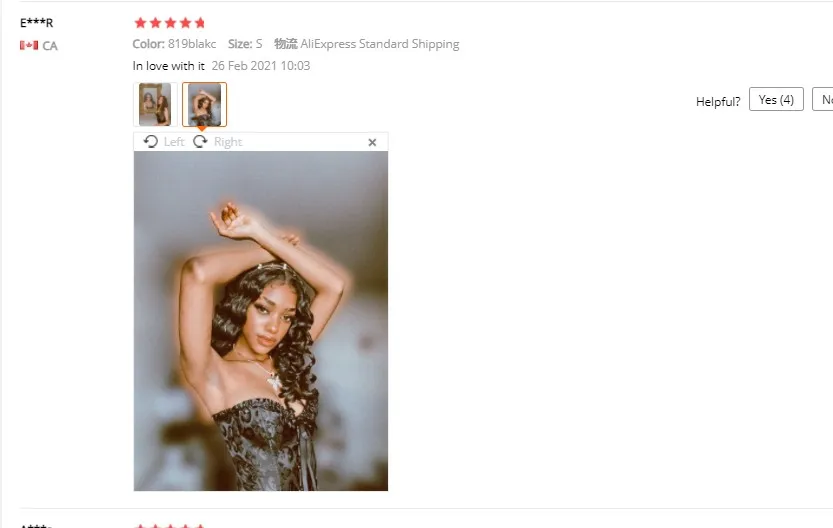The height and width of the screenshot is (528, 833).
Task: Open the first review photo thumbnail
Action: [x=155, y=104]
